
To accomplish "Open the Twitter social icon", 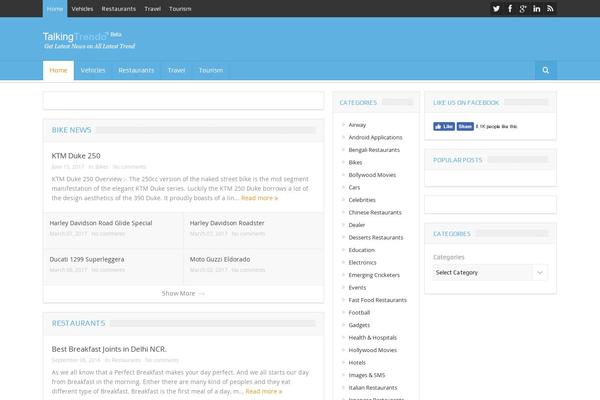I will 496,9.
